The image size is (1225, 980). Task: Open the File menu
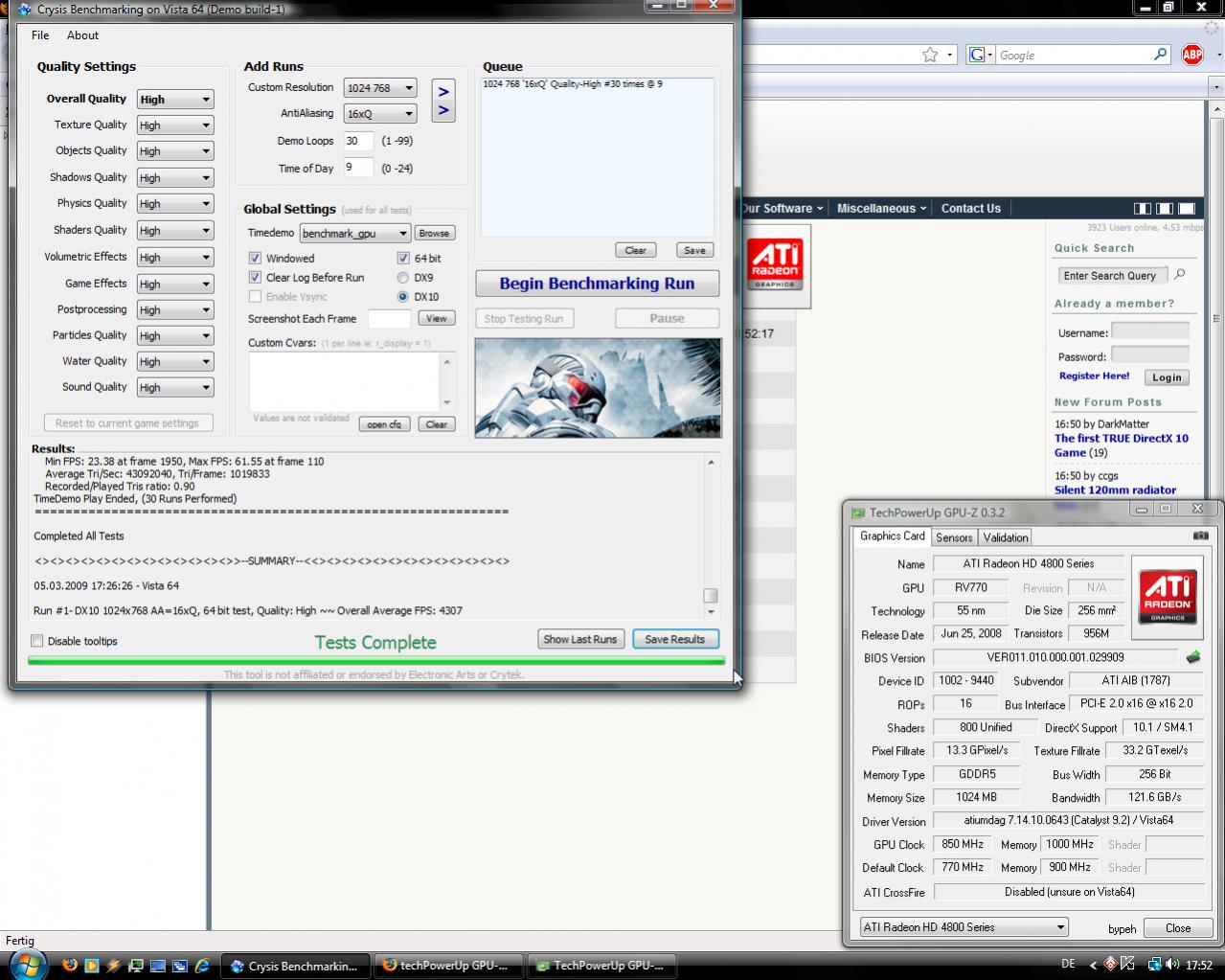(40, 34)
